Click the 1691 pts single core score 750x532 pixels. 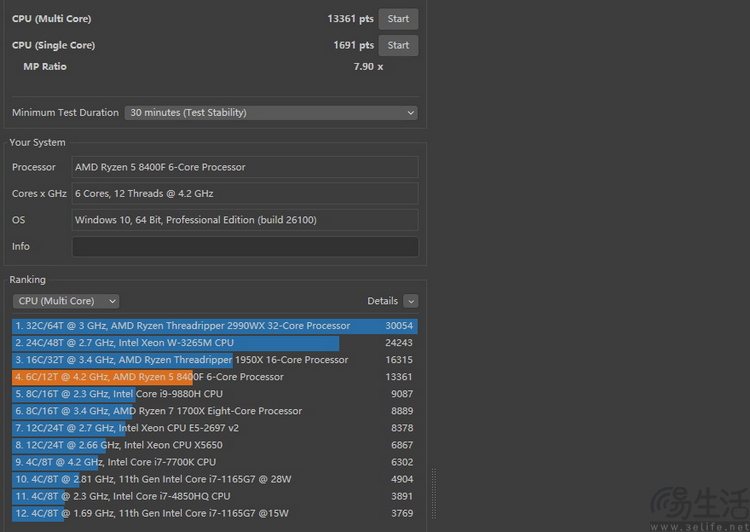pos(354,45)
